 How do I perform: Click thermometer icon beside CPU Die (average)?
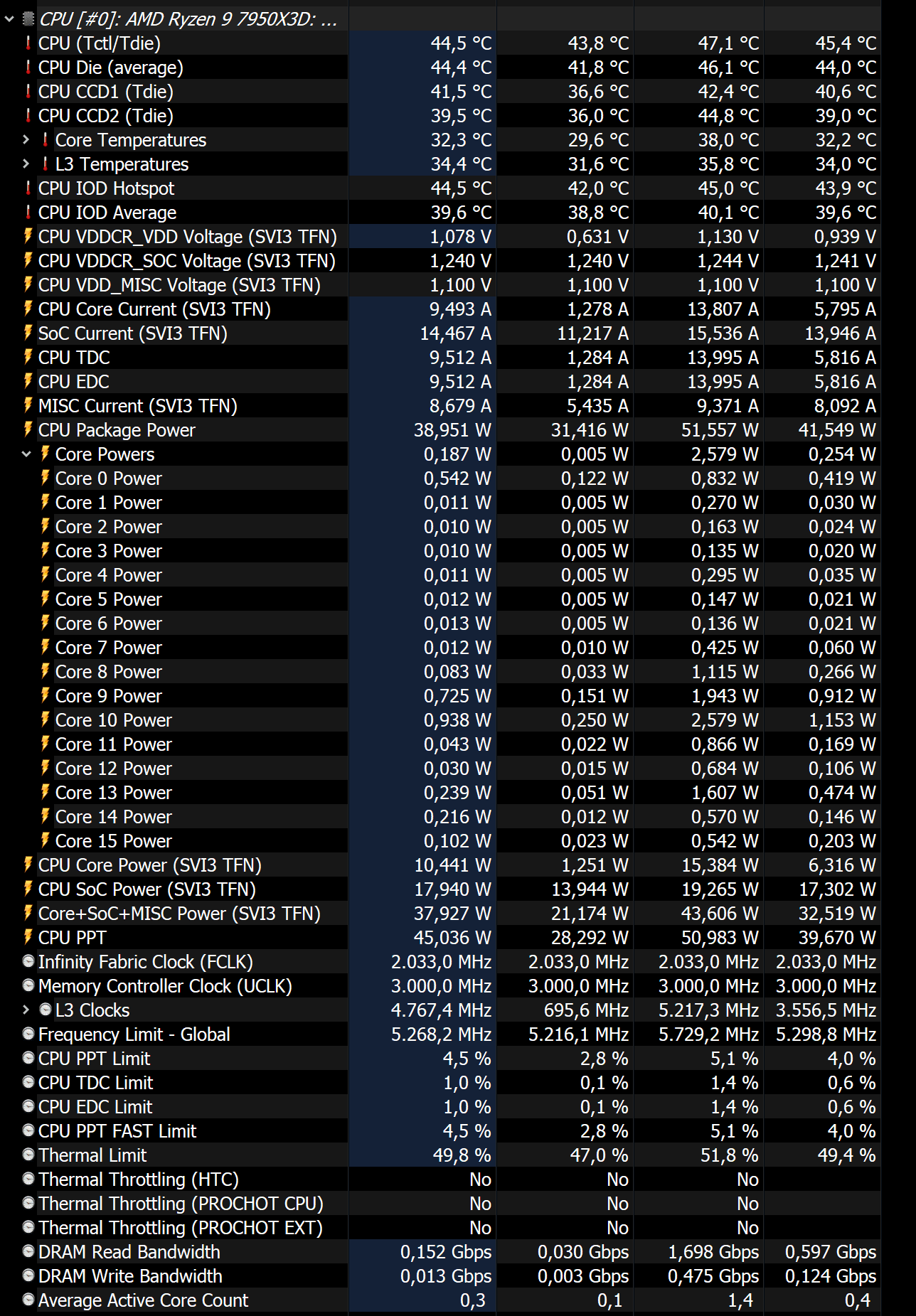coord(28,68)
